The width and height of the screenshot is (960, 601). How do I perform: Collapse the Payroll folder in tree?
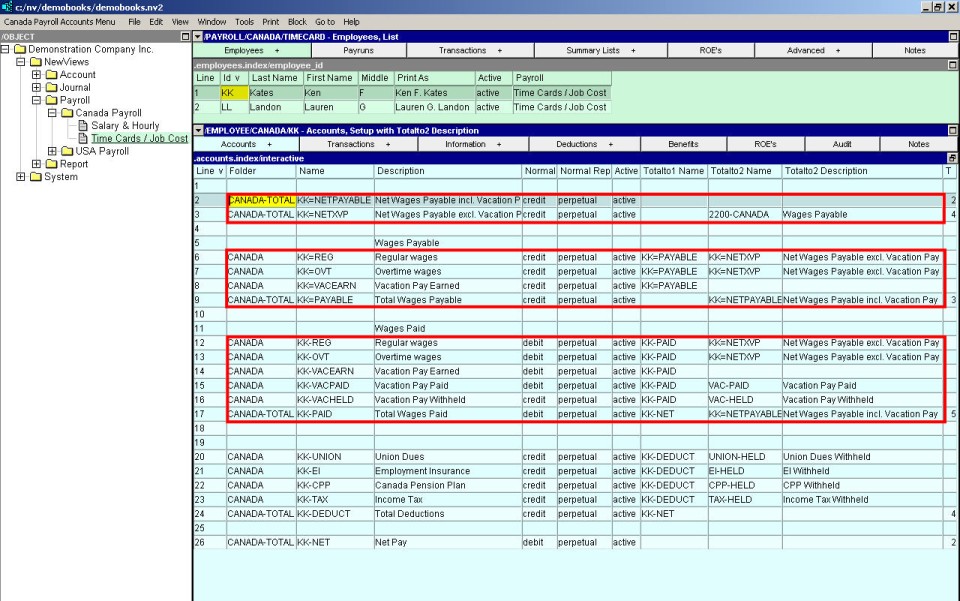point(37,100)
